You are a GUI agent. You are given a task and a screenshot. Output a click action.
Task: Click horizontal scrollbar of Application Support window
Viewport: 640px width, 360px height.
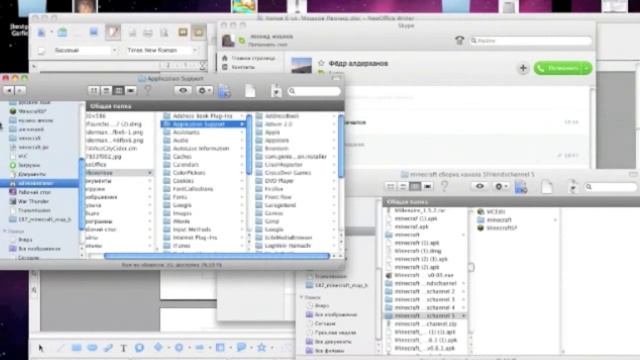(217, 256)
